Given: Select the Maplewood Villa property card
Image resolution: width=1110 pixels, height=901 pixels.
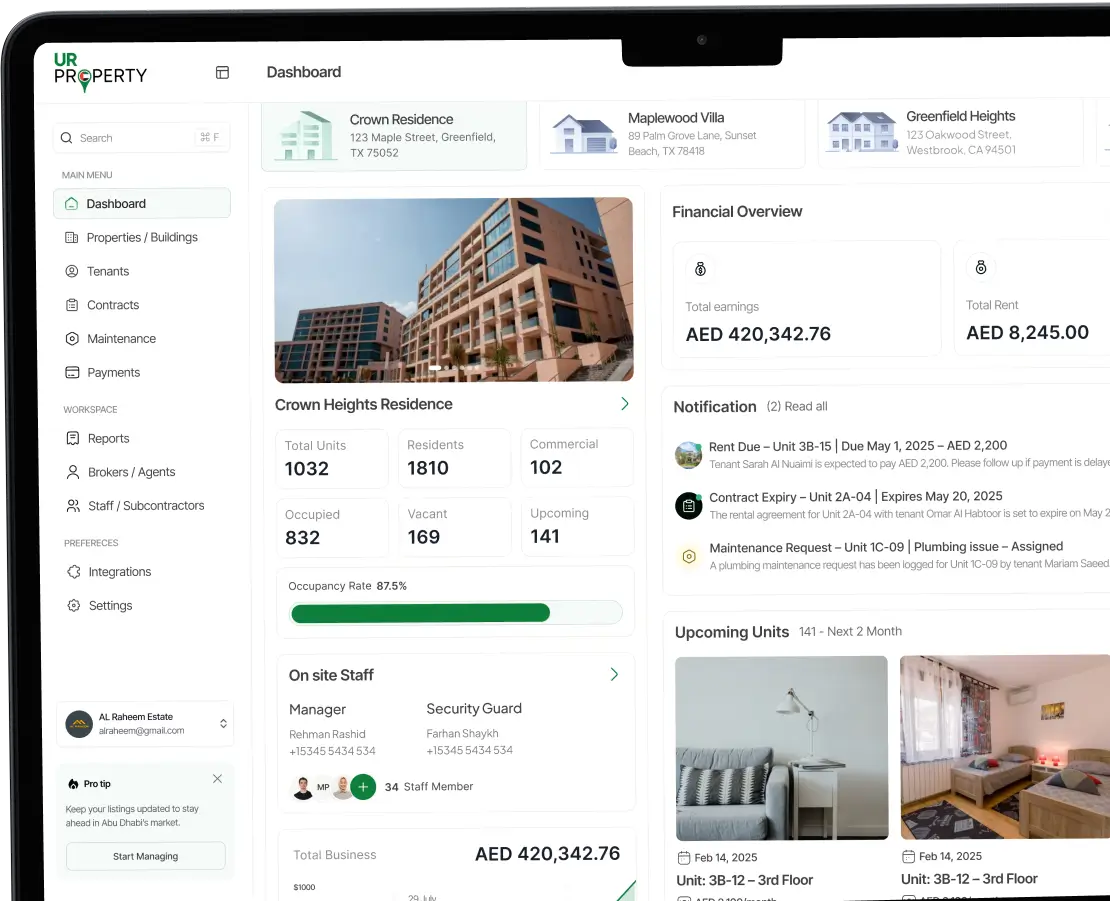Looking at the screenshot, I should [x=671, y=134].
